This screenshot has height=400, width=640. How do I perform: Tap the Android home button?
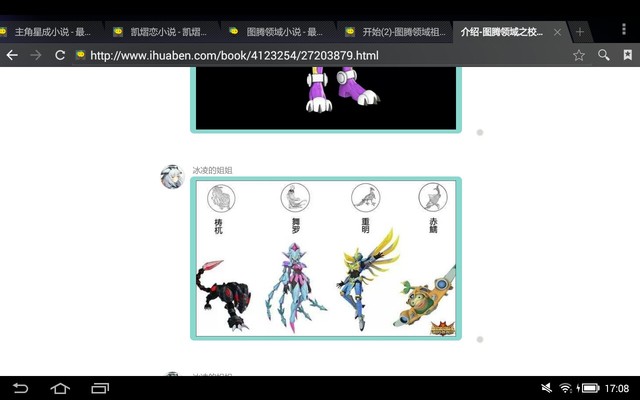(60, 388)
